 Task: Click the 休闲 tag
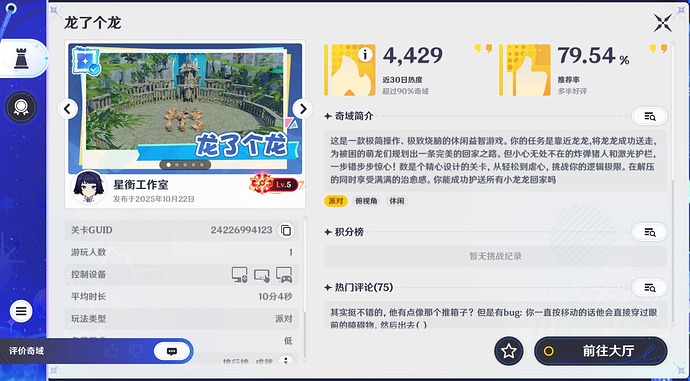[396, 201]
